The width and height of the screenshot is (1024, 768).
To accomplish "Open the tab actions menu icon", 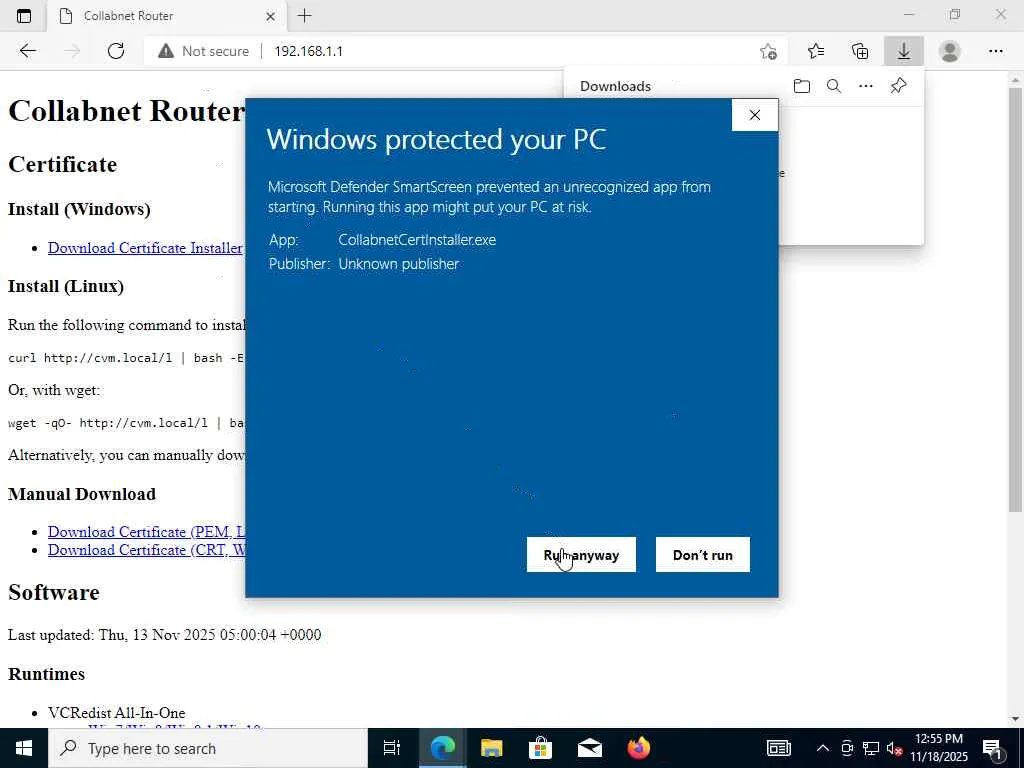I will pyautogui.click(x=24, y=16).
